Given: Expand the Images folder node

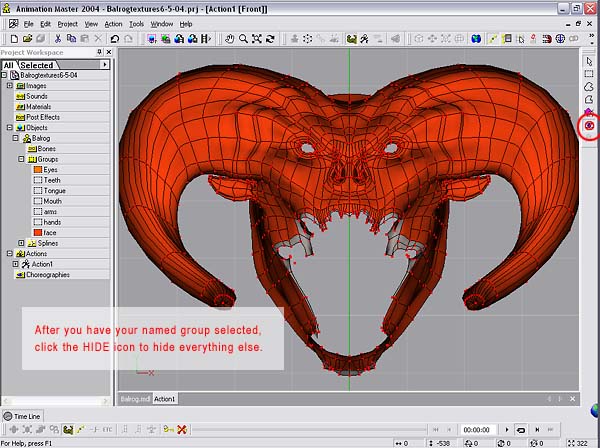Looking at the screenshot, I should tap(9, 86).
